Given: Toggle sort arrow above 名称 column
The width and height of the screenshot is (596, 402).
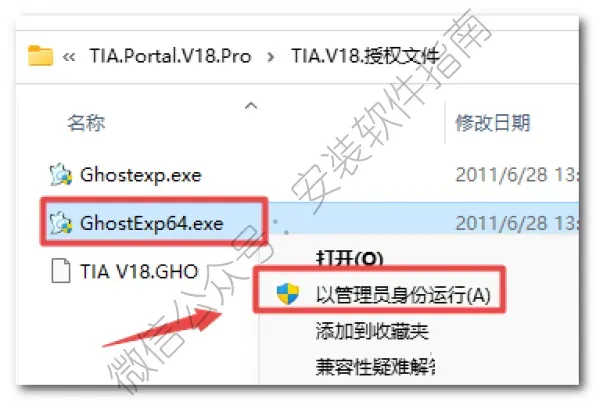Looking at the screenshot, I should pos(251,105).
